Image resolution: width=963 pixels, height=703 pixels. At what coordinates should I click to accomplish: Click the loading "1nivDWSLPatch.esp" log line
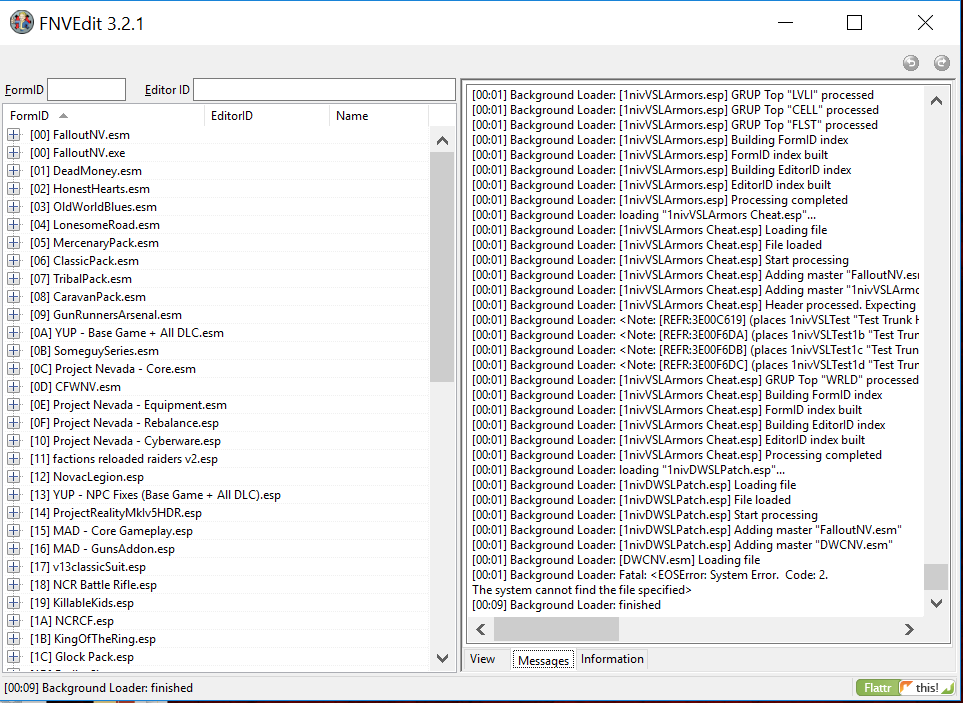coord(628,470)
